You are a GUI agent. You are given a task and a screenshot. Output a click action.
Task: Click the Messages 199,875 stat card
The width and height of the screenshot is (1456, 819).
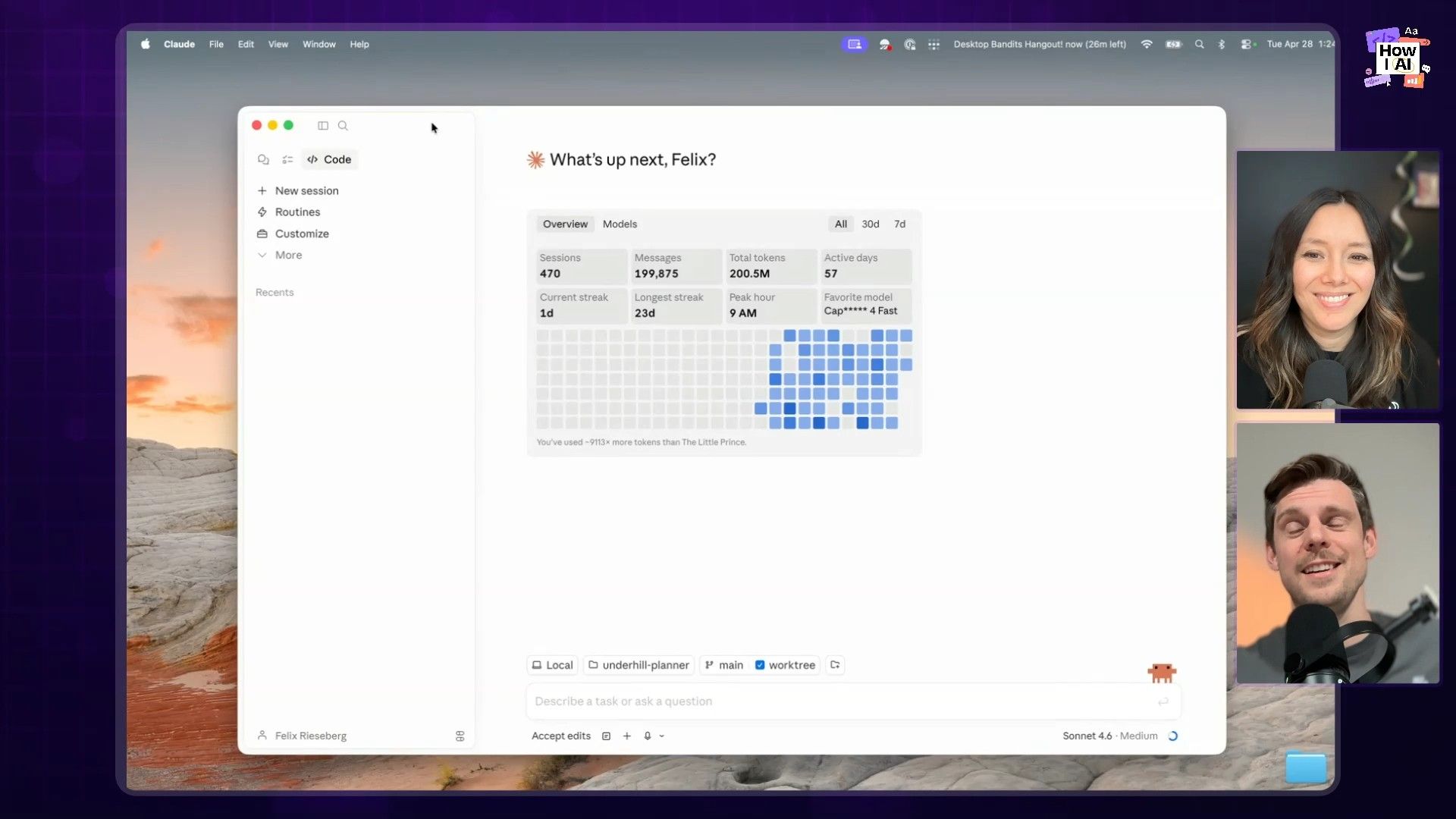pos(676,266)
